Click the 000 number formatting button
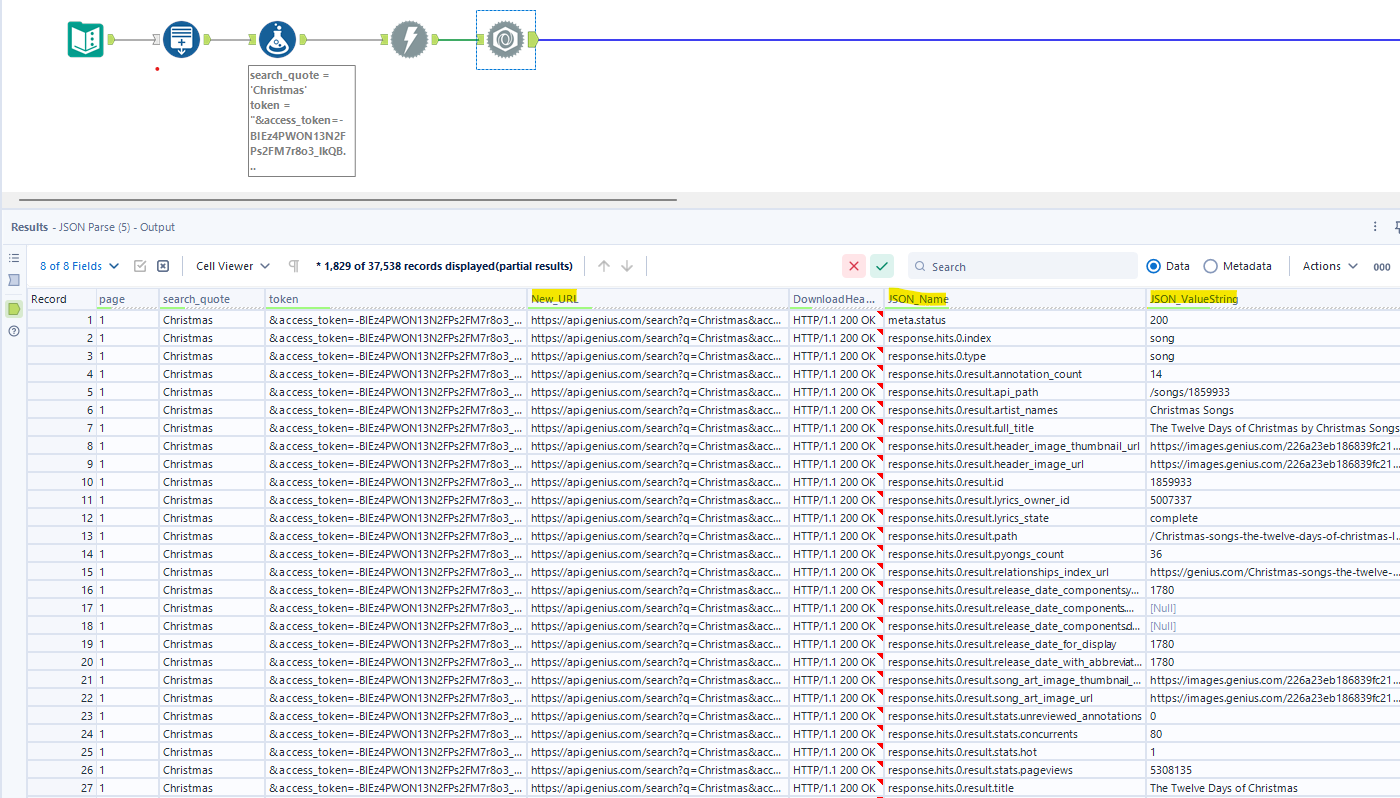The width and height of the screenshot is (1400, 798). point(1382,267)
